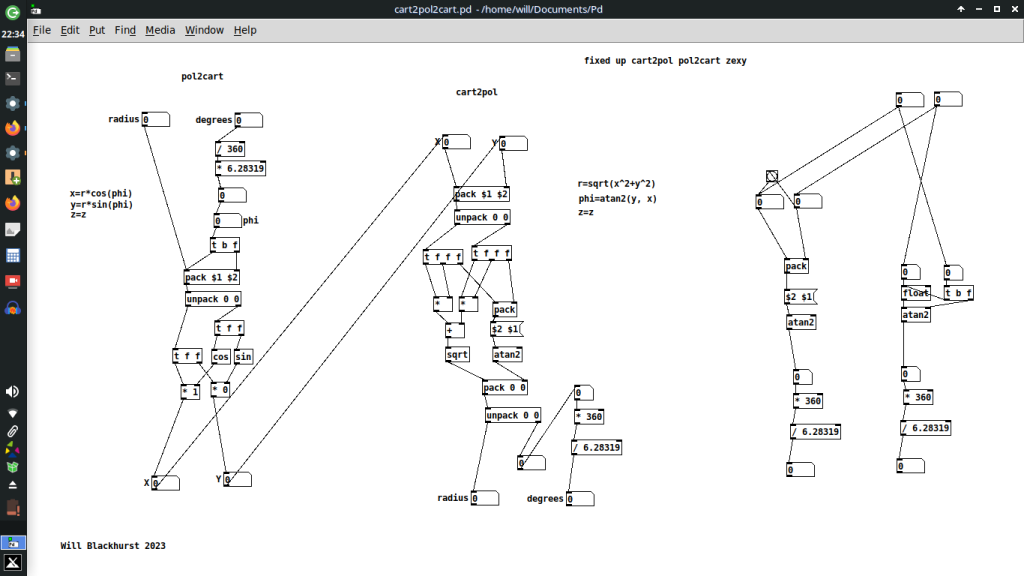Launch the terminal from the dock
Screen dimensions: 1024x576
pos(12,78)
